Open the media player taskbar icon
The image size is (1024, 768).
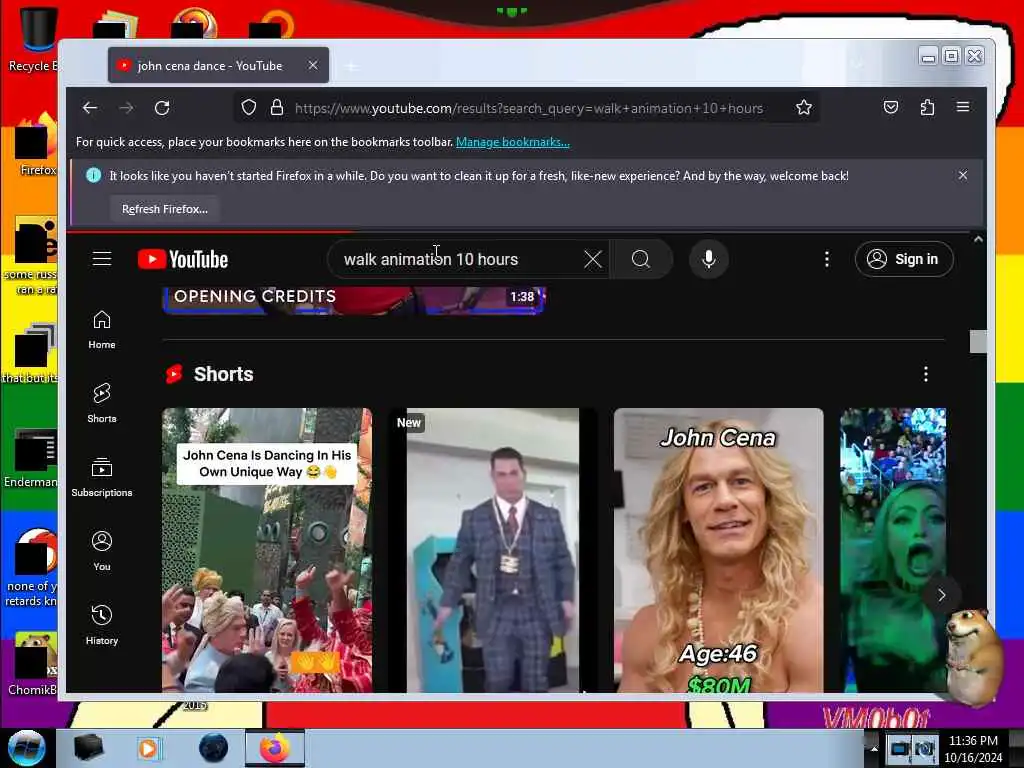point(148,748)
